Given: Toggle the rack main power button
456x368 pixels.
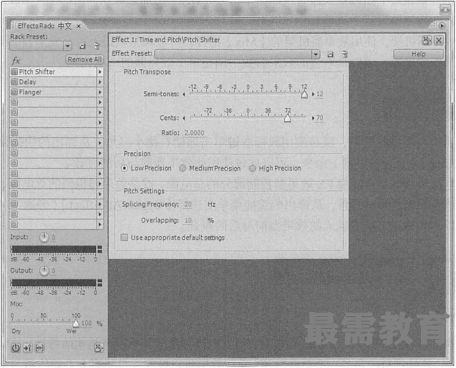Looking at the screenshot, I should (16, 348).
